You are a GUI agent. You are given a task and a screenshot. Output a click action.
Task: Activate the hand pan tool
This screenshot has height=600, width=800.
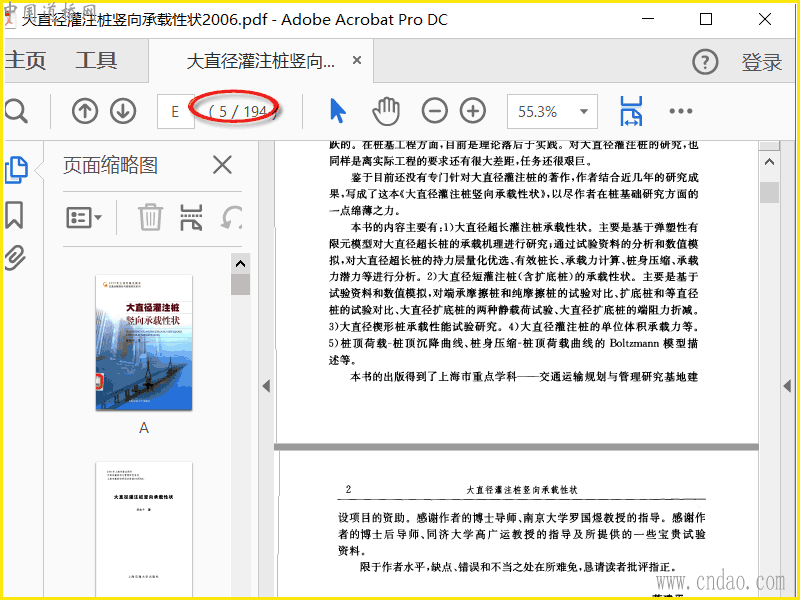click(386, 111)
